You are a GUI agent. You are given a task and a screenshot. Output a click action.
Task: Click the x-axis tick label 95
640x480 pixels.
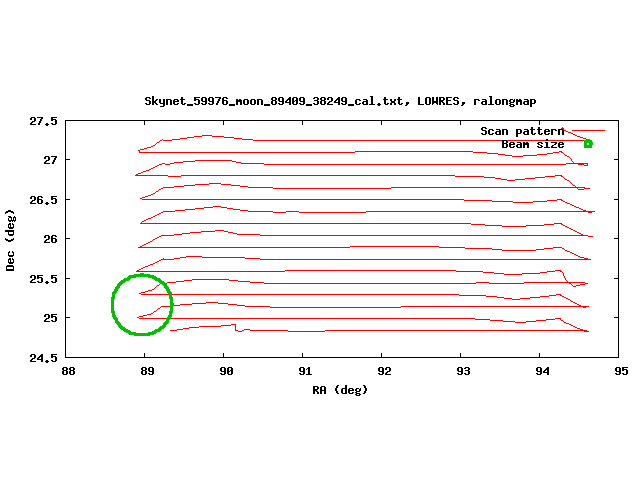pyautogui.click(x=622, y=371)
